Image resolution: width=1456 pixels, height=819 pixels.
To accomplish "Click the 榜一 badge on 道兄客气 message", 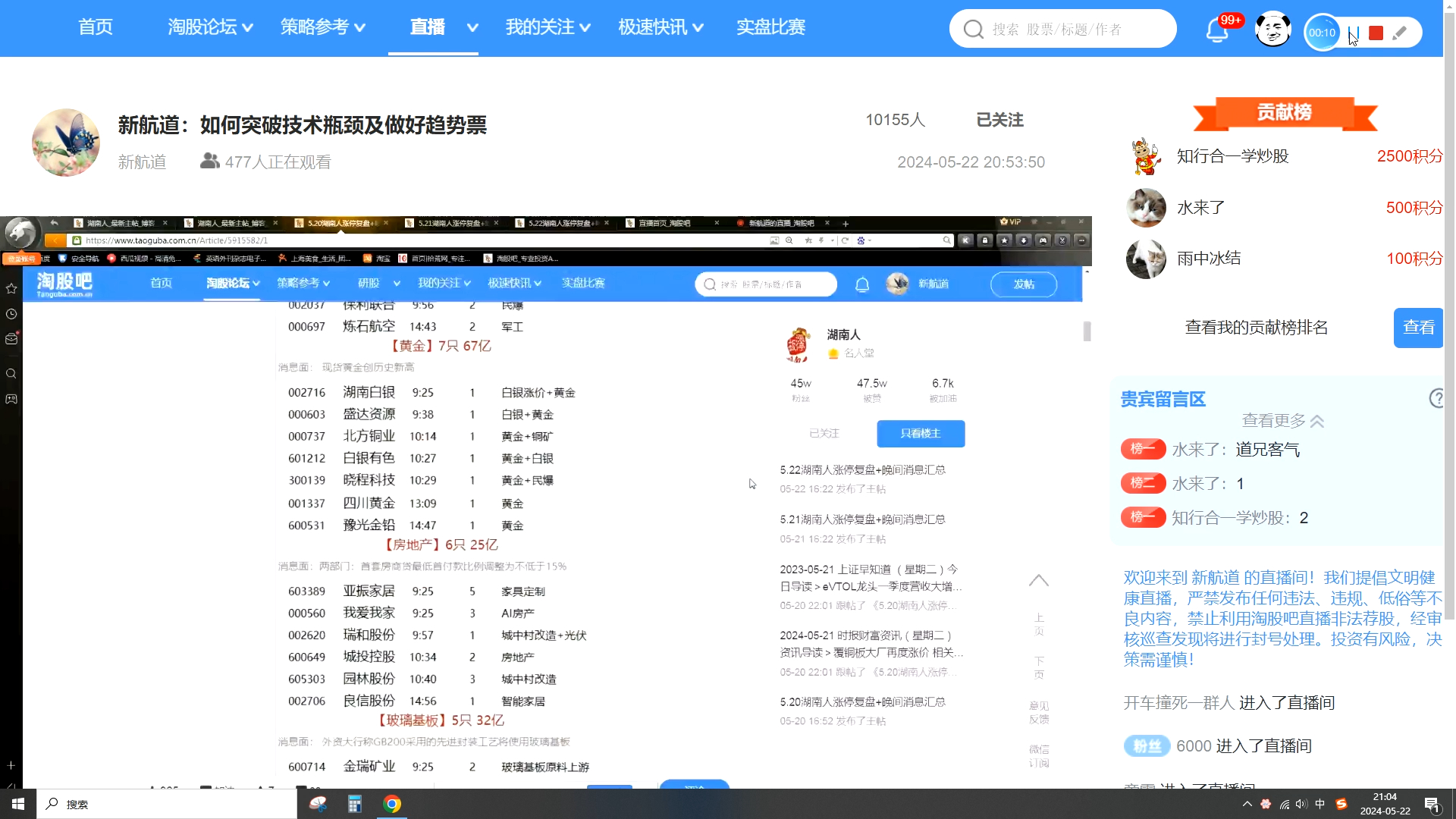I will [x=1143, y=449].
